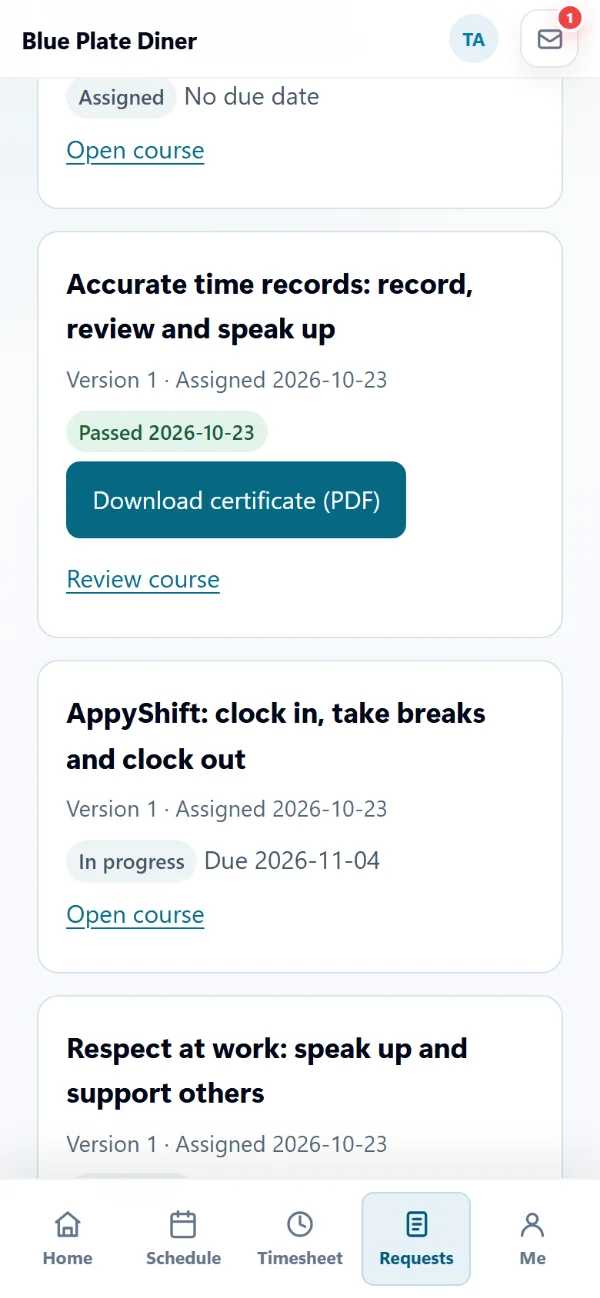Click version line under Accurate time records
The image size is (600, 1298).
point(227,380)
